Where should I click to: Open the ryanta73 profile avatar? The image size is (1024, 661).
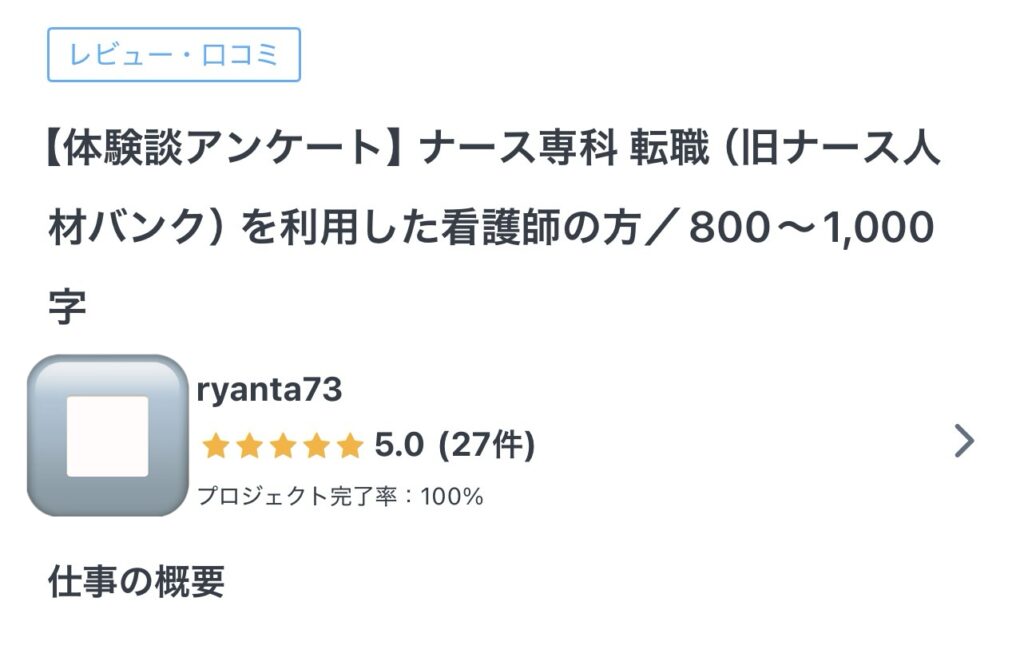pyautogui.click(x=107, y=435)
